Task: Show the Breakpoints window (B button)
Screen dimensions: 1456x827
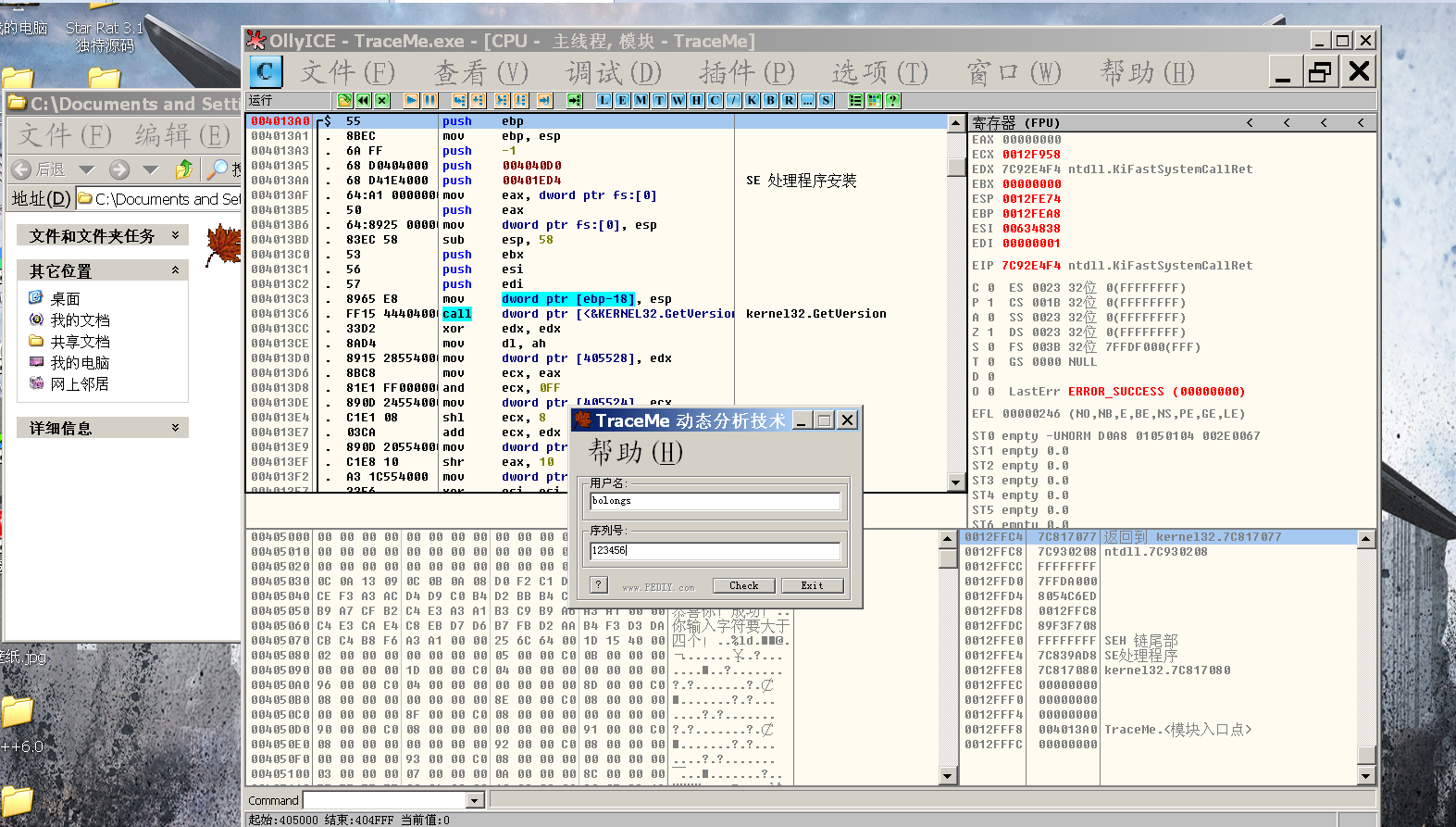Action: coord(770,100)
